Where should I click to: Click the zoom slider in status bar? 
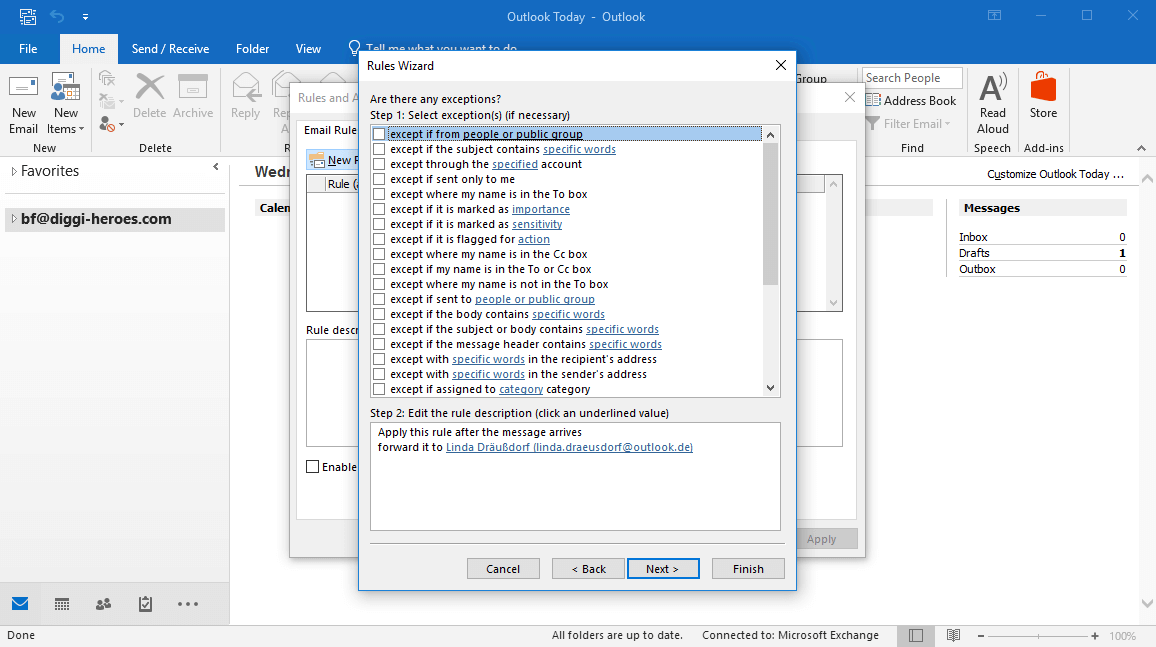[1040, 636]
